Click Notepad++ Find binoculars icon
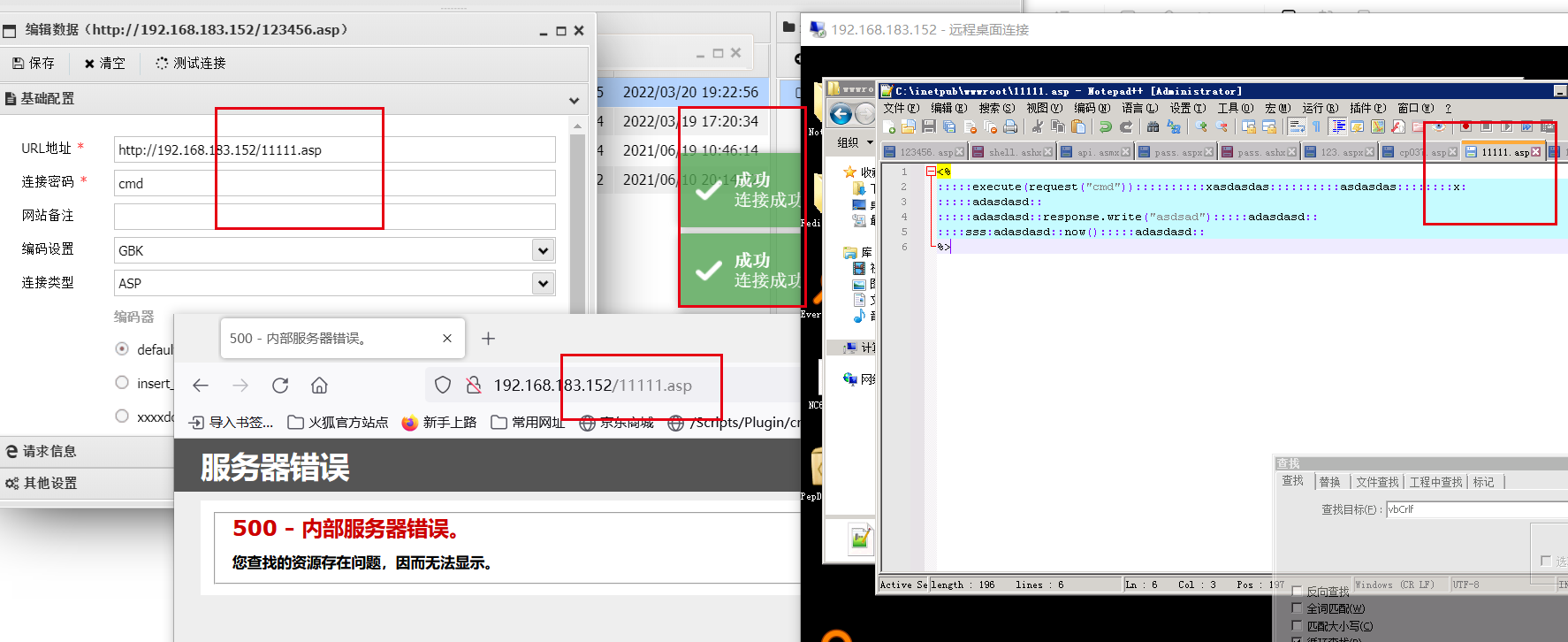 pos(1153,126)
